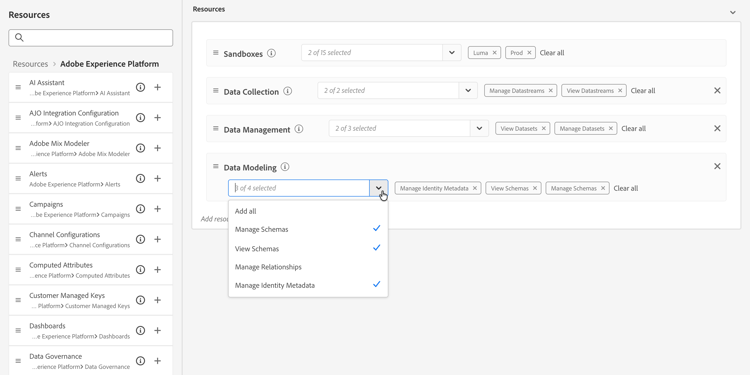Screen dimensions: 750x375
Task: Open the Sandboxes dropdown arrow
Action: point(452,53)
